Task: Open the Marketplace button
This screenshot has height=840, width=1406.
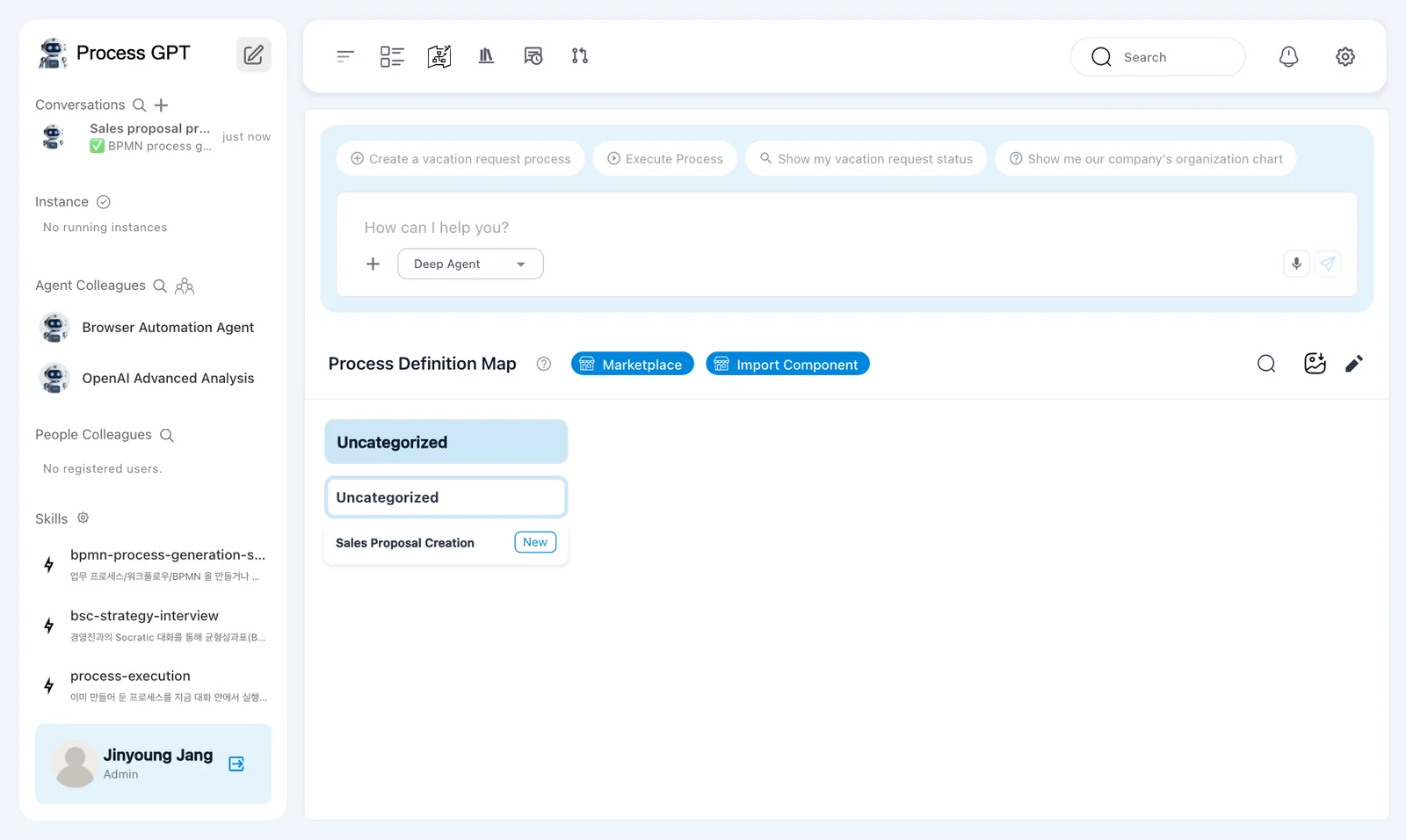Action: [x=633, y=364]
